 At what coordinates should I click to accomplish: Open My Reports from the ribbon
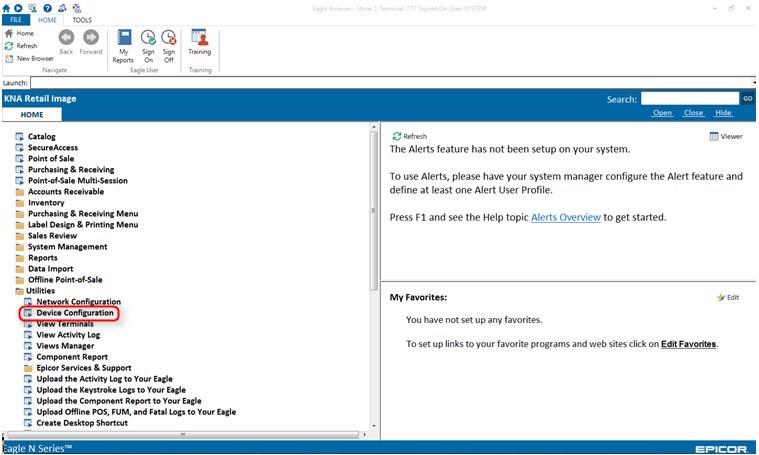click(x=124, y=39)
